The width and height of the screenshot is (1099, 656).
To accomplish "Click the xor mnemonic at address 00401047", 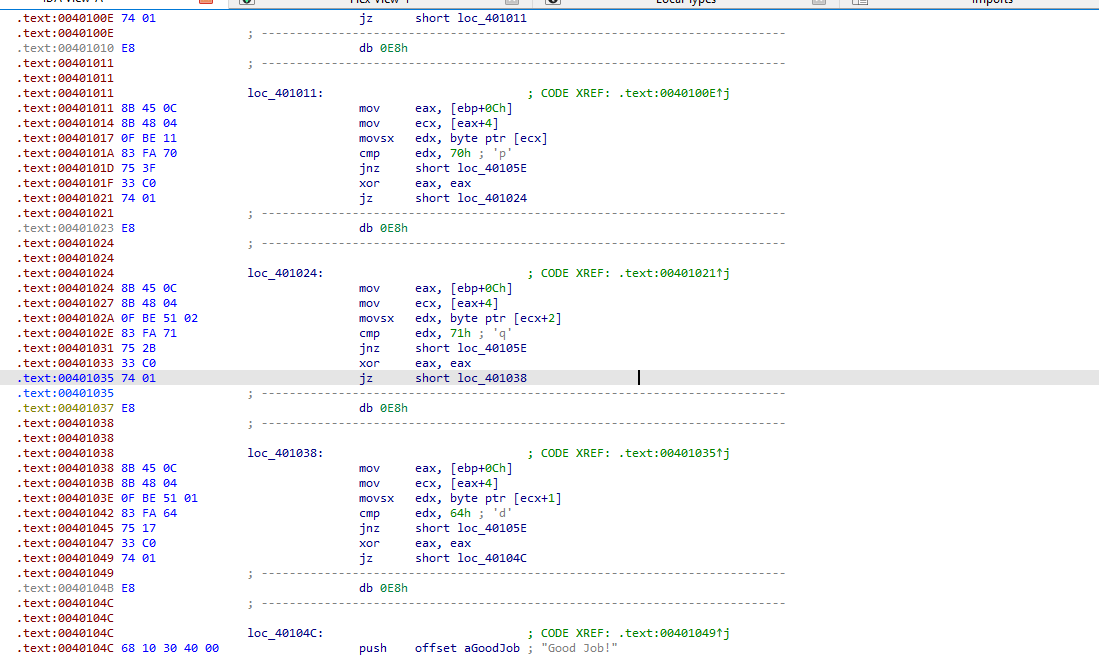I will [369, 544].
